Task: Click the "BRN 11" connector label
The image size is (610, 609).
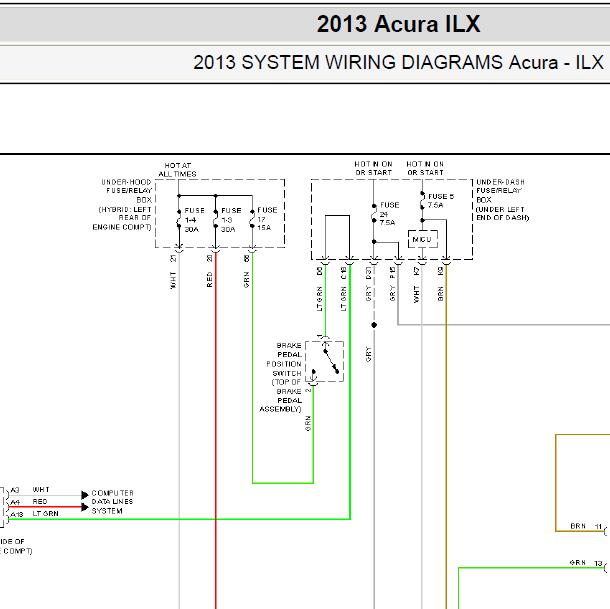Action: tap(586, 527)
